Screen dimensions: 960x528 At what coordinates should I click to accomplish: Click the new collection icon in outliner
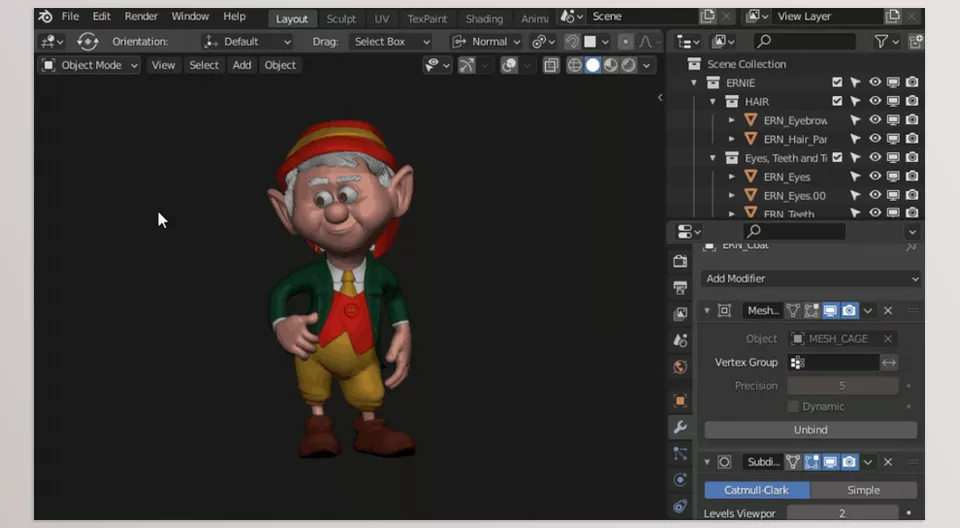click(916, 42)
